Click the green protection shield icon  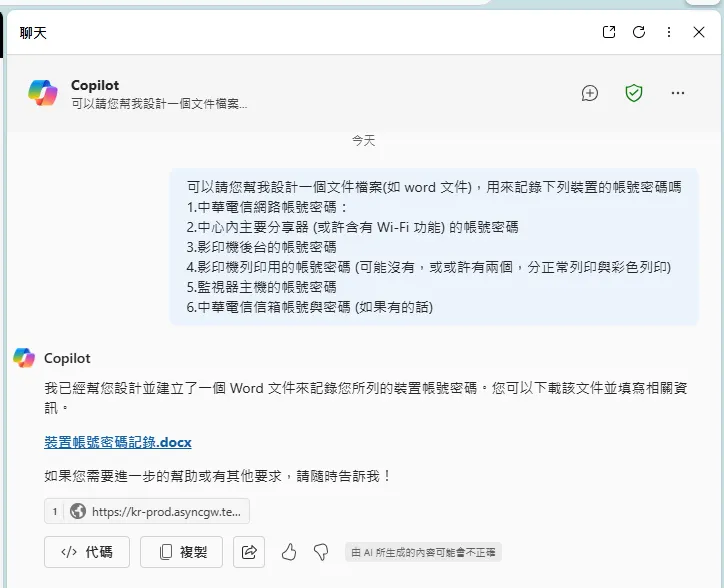634,93
